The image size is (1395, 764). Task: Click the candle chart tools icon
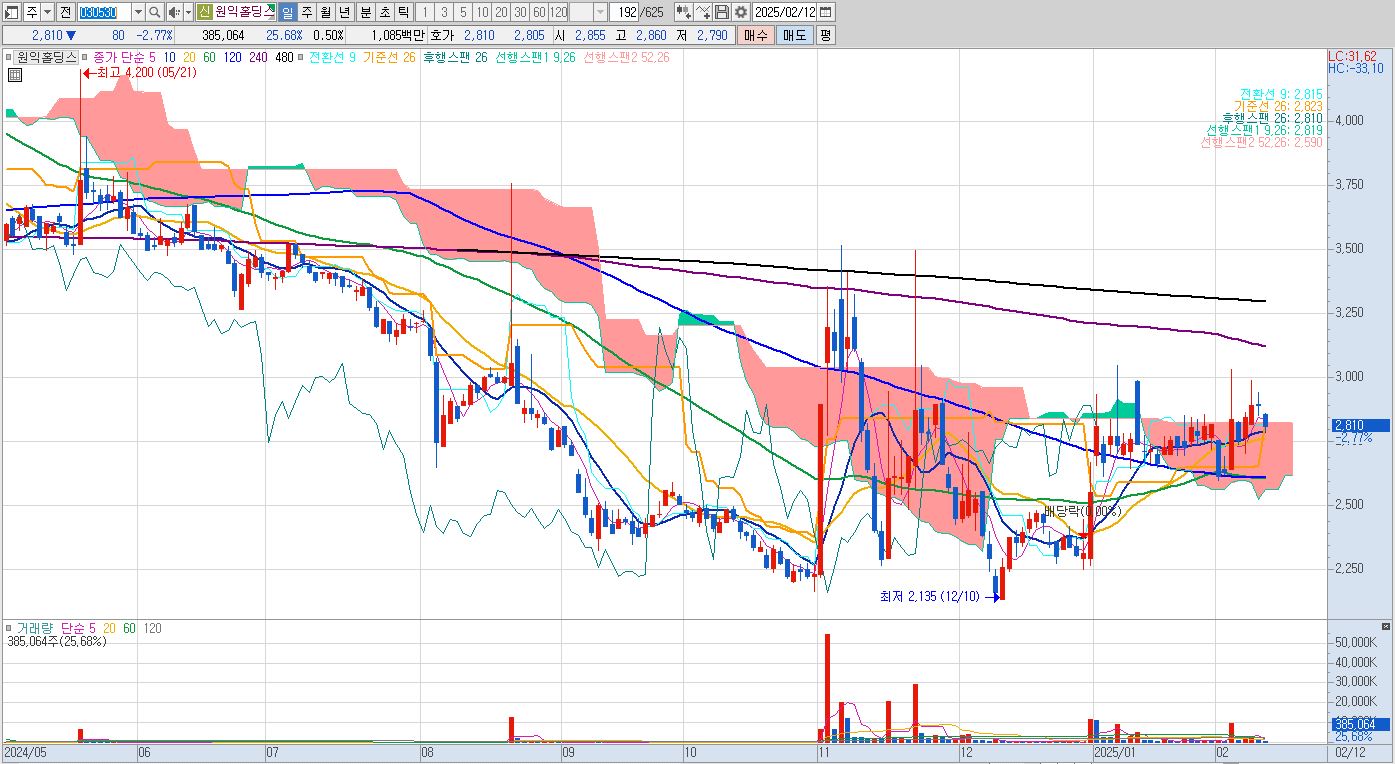[684, 12]
